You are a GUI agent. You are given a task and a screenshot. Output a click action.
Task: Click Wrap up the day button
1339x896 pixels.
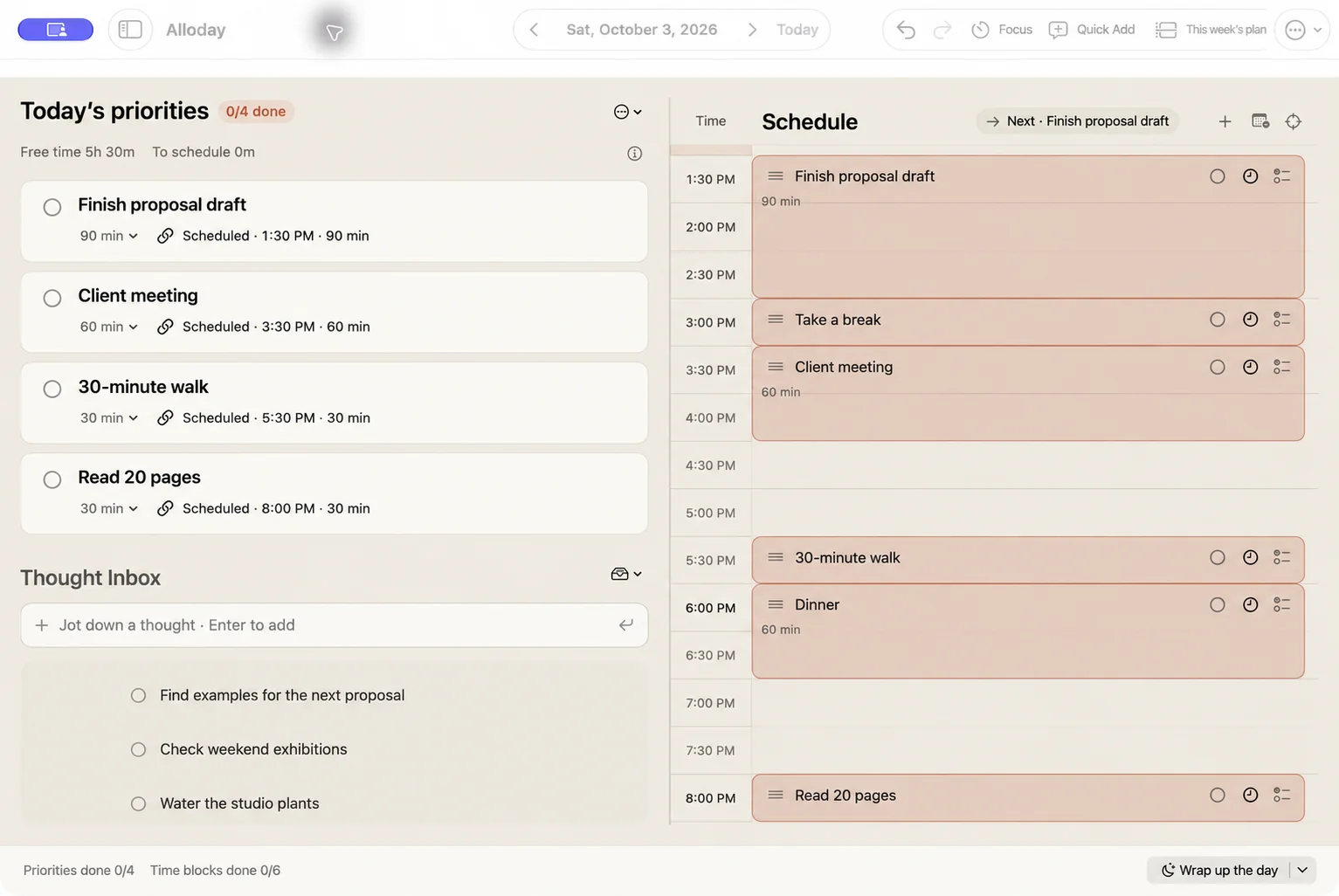pos(1219,870)
